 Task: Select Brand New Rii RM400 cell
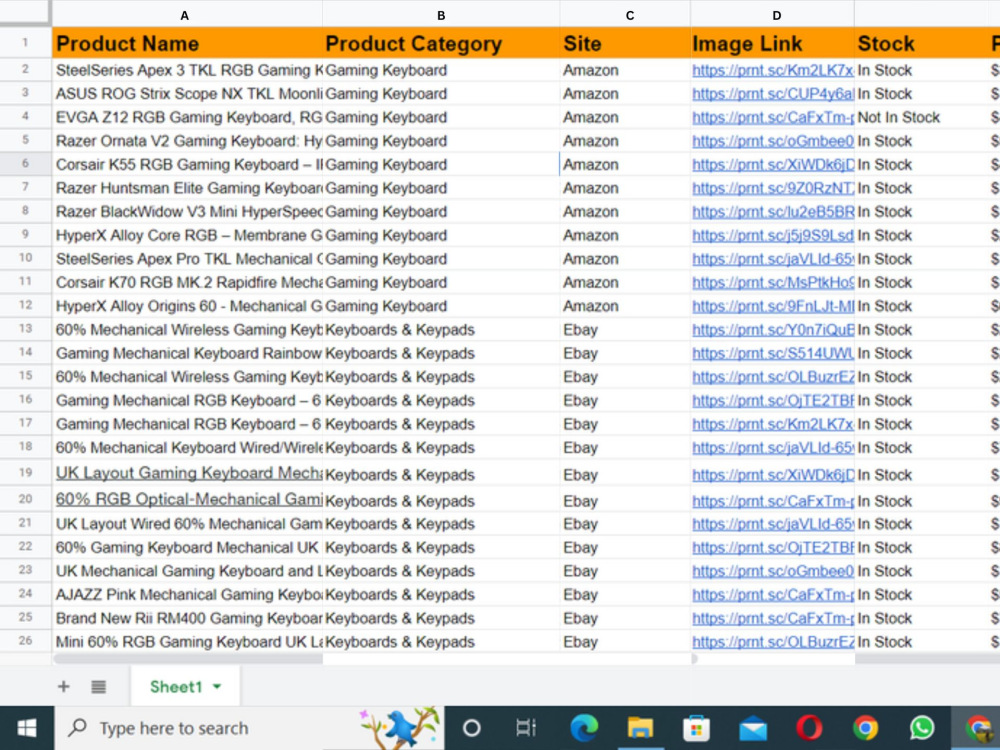click(188, 618)
